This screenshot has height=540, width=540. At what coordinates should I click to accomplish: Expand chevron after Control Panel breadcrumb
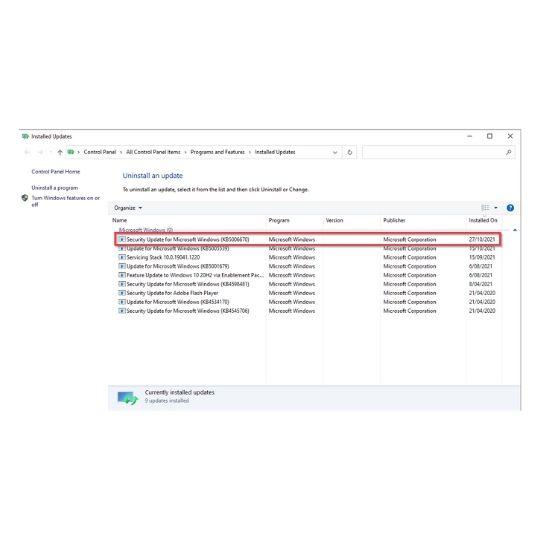[x=121, y=152]
